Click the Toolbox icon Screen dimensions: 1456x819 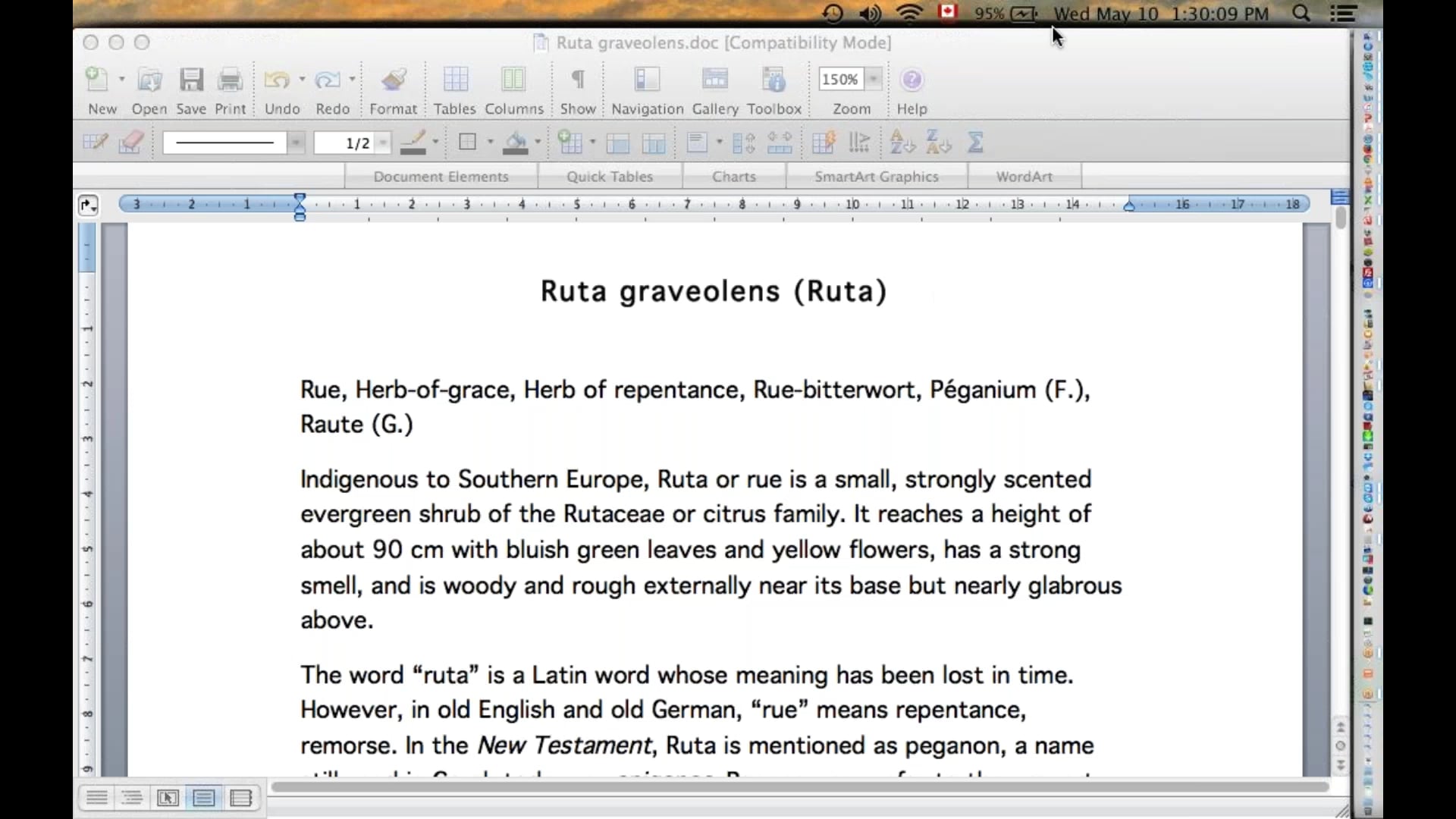(x=773, y=80)
